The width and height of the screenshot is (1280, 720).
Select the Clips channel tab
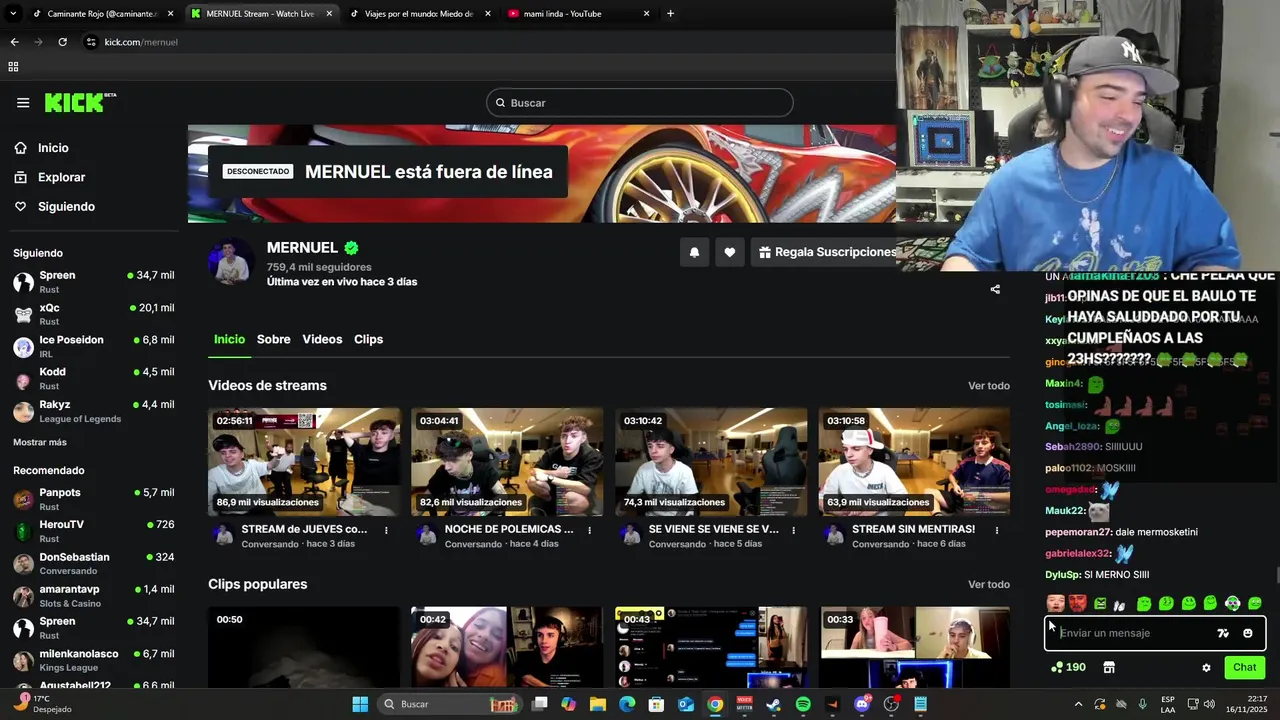(368, 339)
